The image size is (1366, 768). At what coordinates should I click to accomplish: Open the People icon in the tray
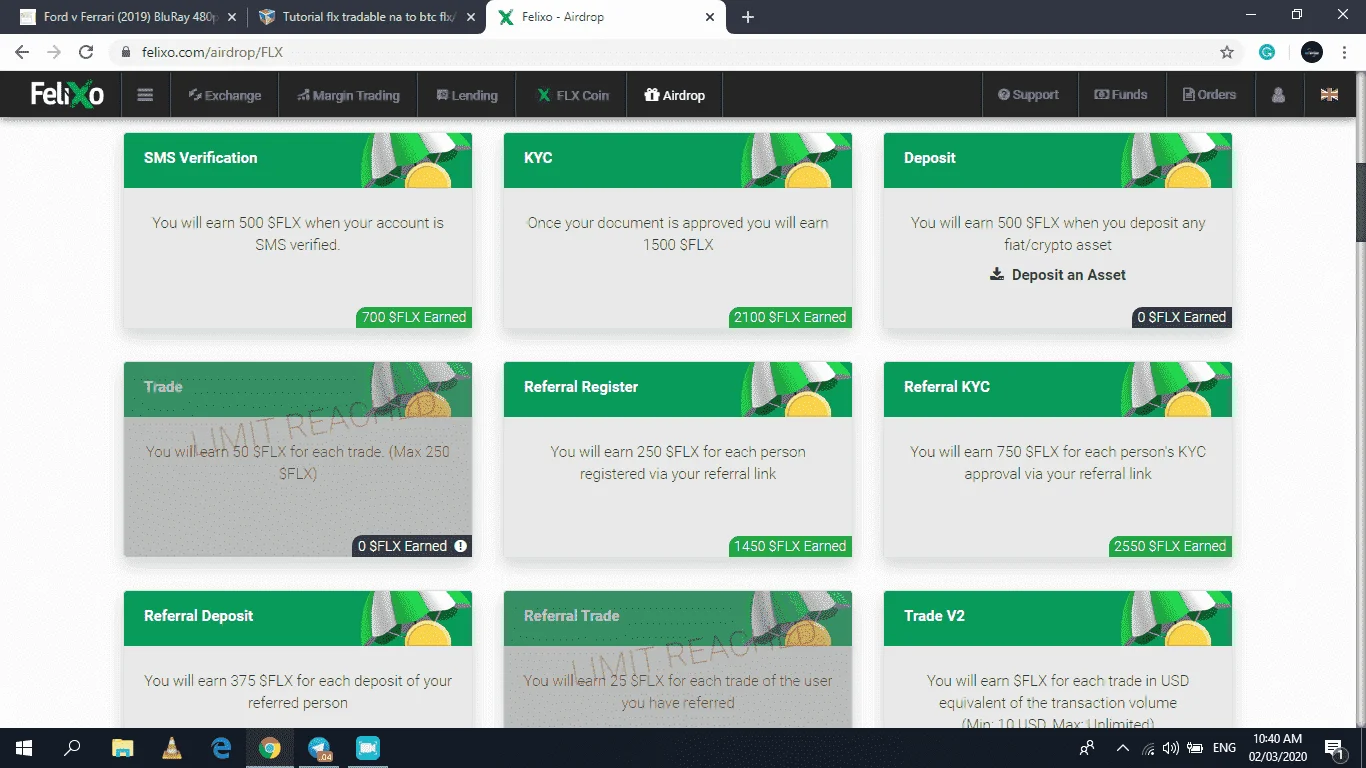(1087, 748)
